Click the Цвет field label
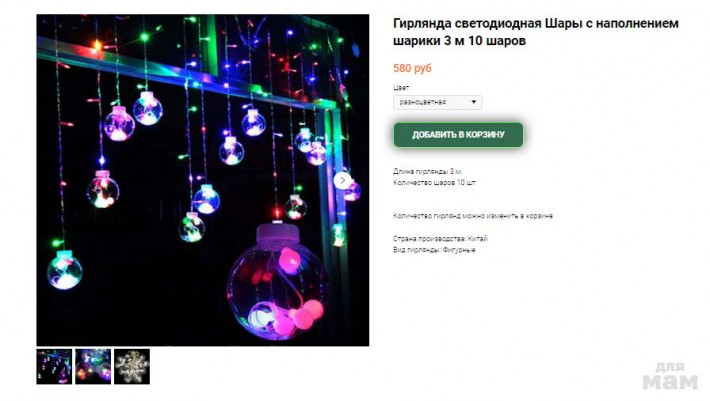 coord(401,87)
